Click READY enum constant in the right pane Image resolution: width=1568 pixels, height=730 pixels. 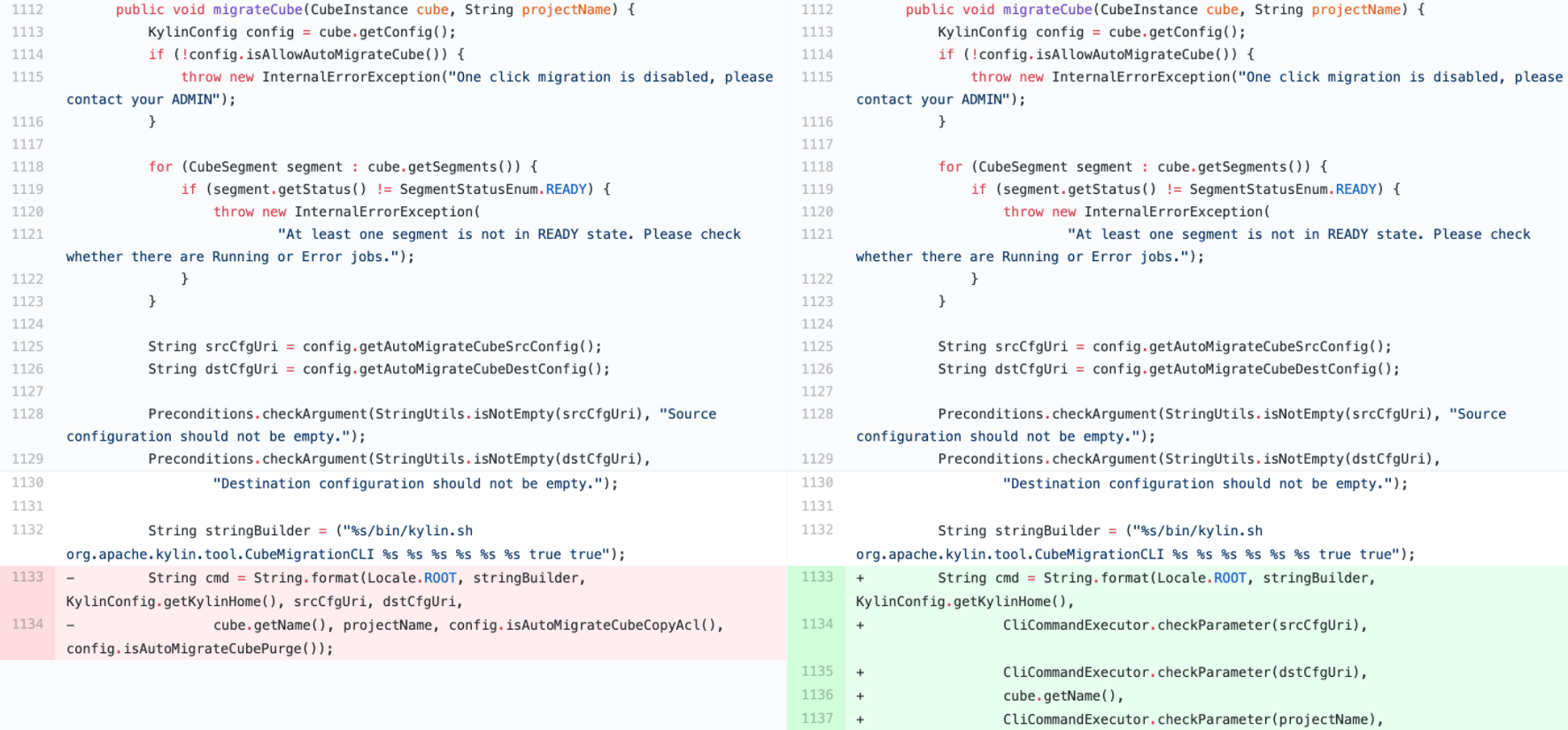pos(1356,189)
